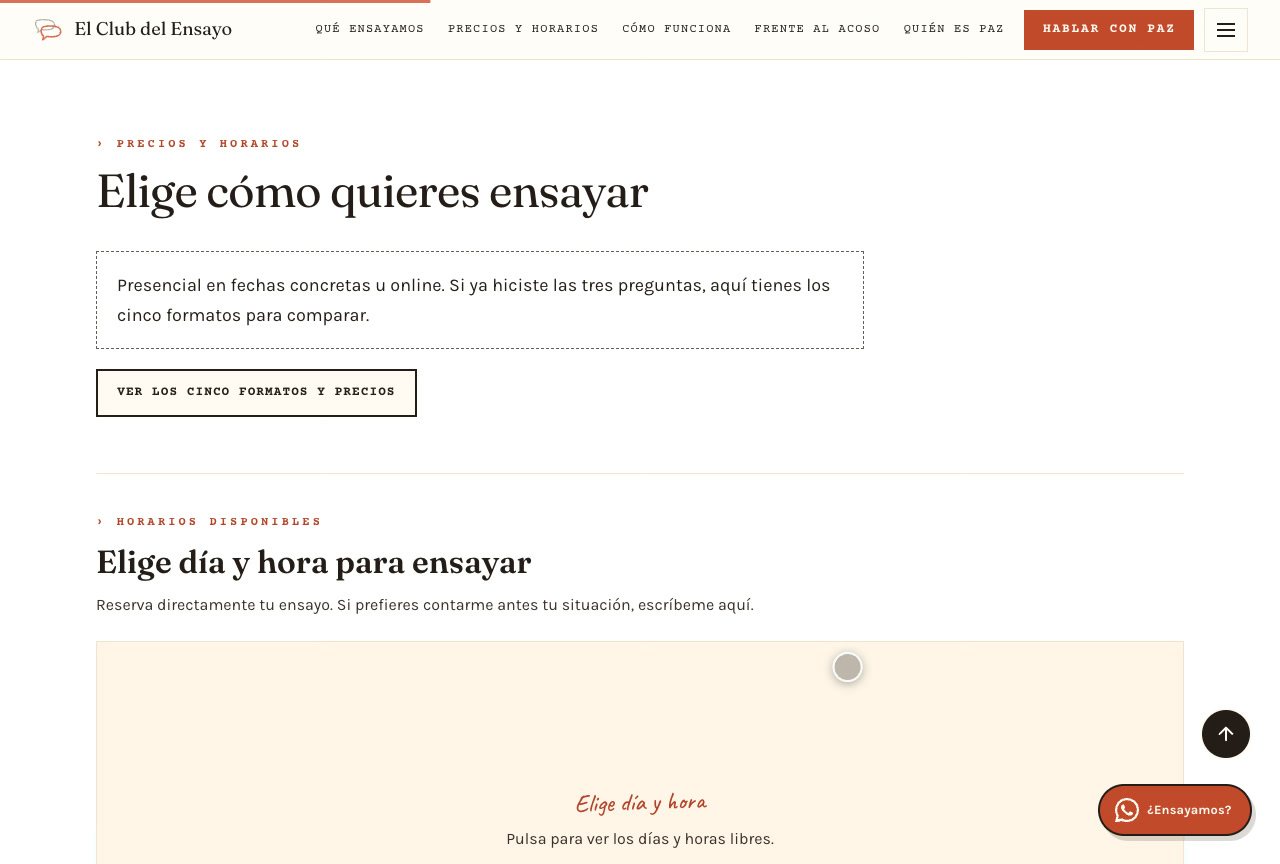Navigate to Quién es Paz
This screenshot has width=1280, height=864.
pyautogui.click(x=954, y=29)
